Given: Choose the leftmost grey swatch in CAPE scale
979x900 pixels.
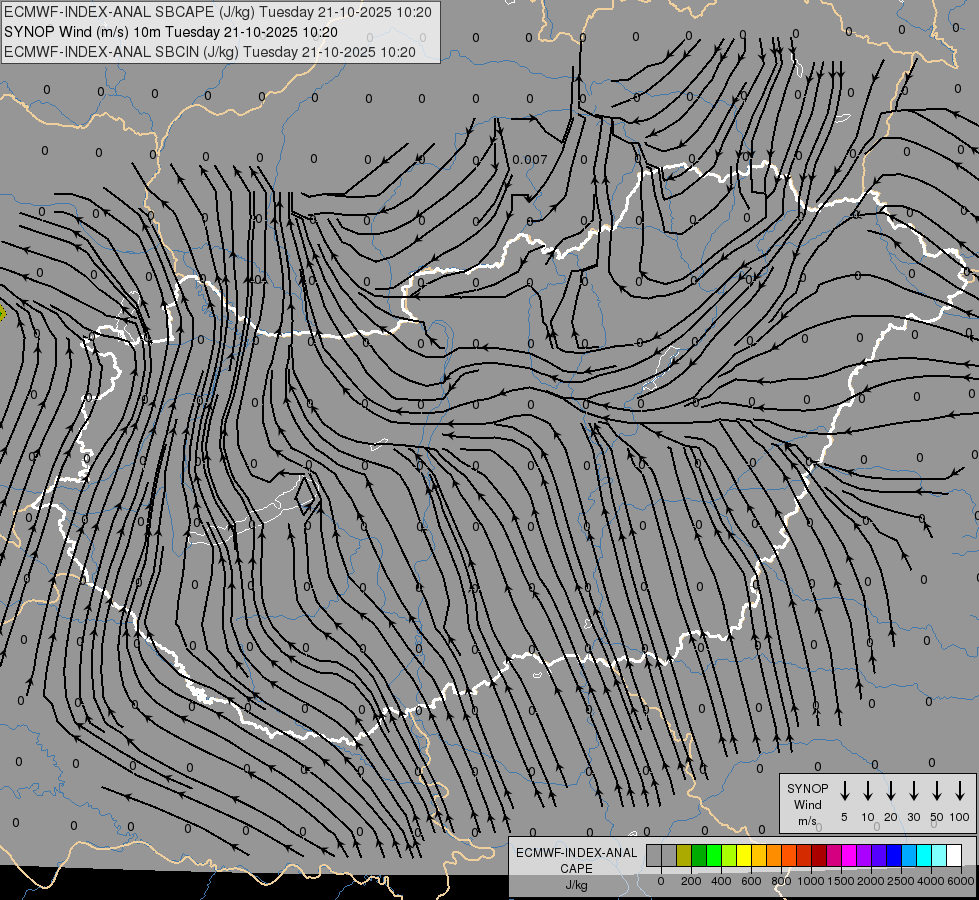Looking at the screenshot, I should tap(654, 855).
